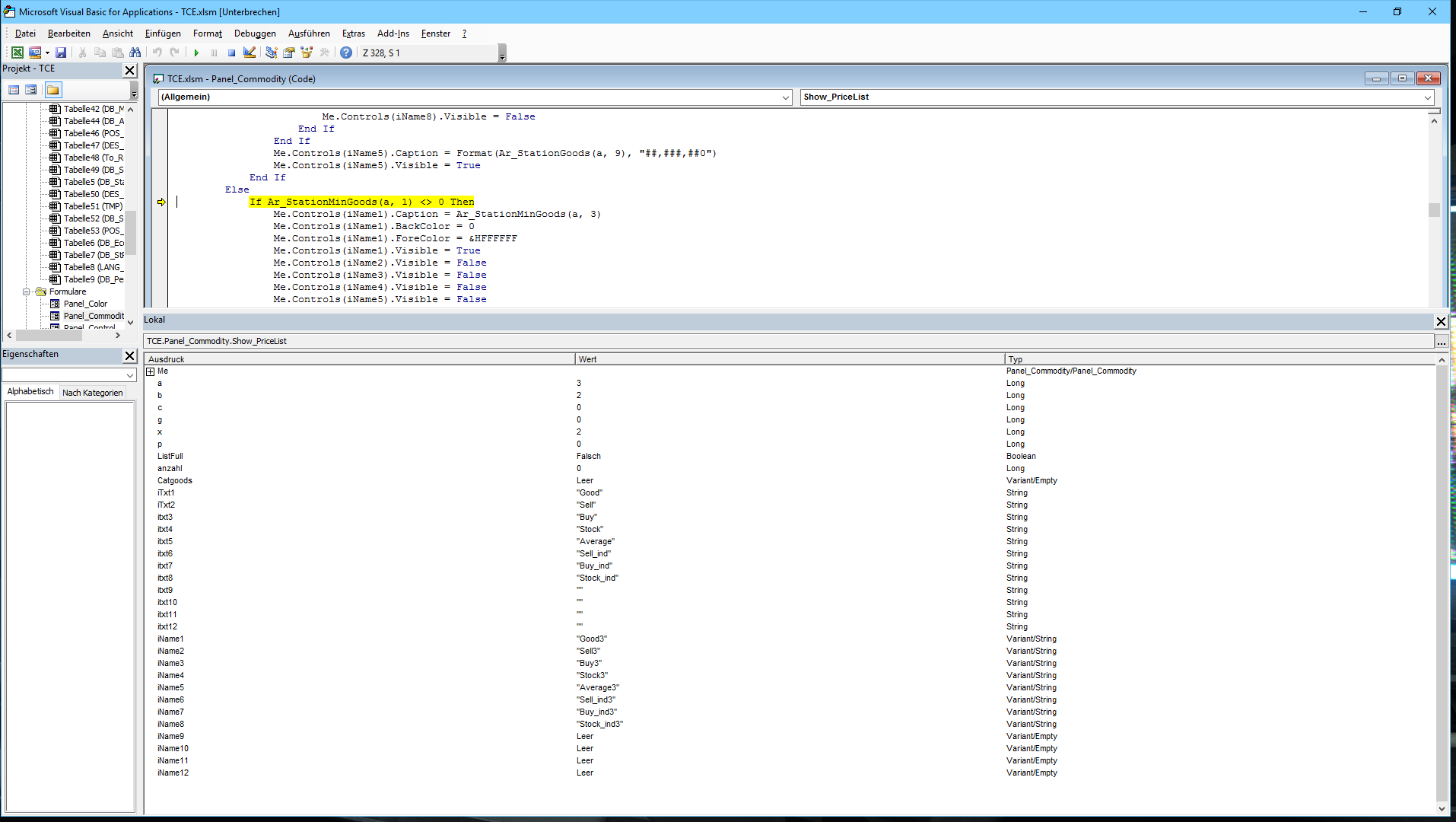Open the Datei menu
This screenshot has height=822, width=1456.
coord(25,33)
